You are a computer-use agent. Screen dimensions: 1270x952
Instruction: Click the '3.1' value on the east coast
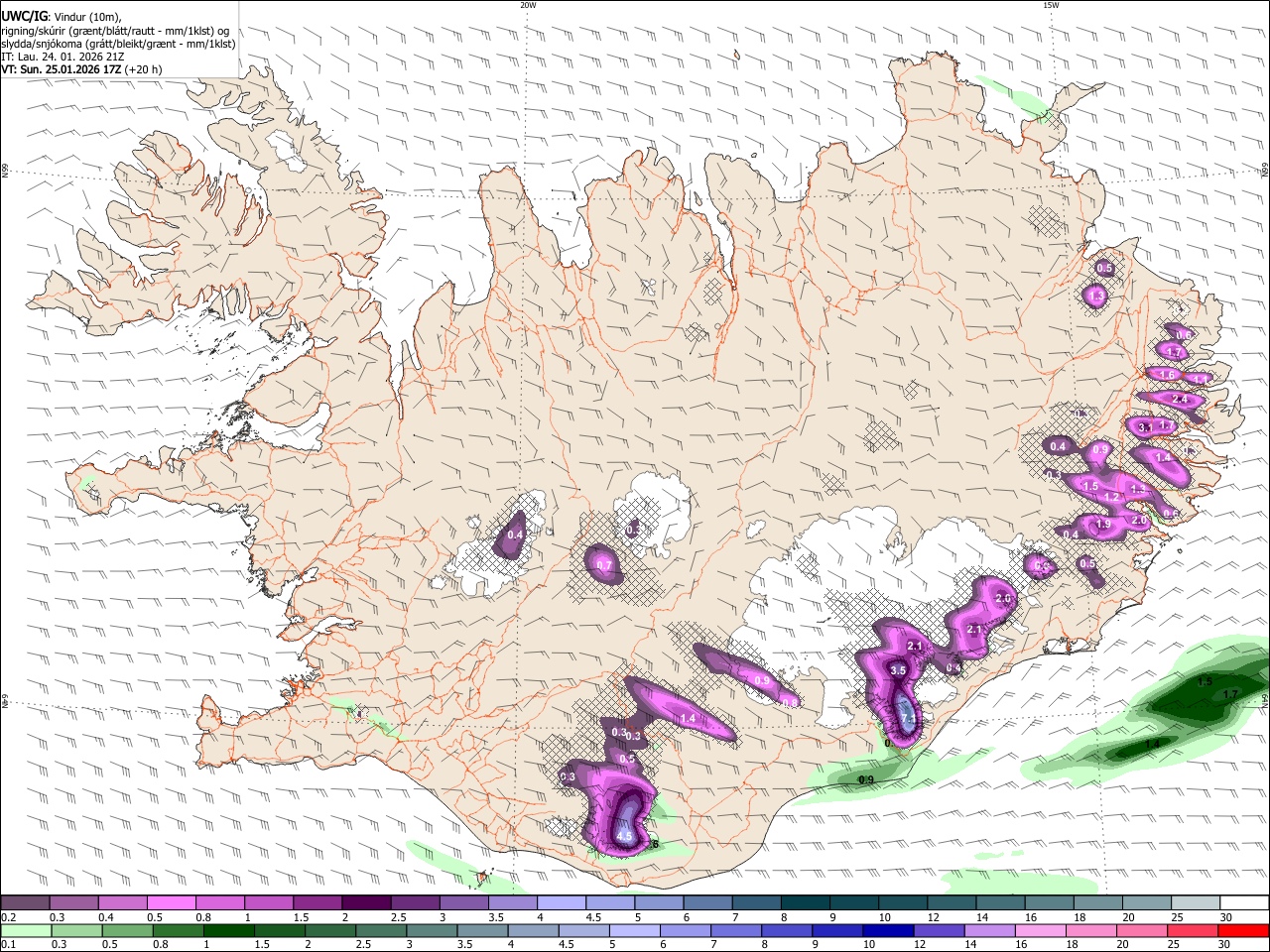coord(1145,426)
